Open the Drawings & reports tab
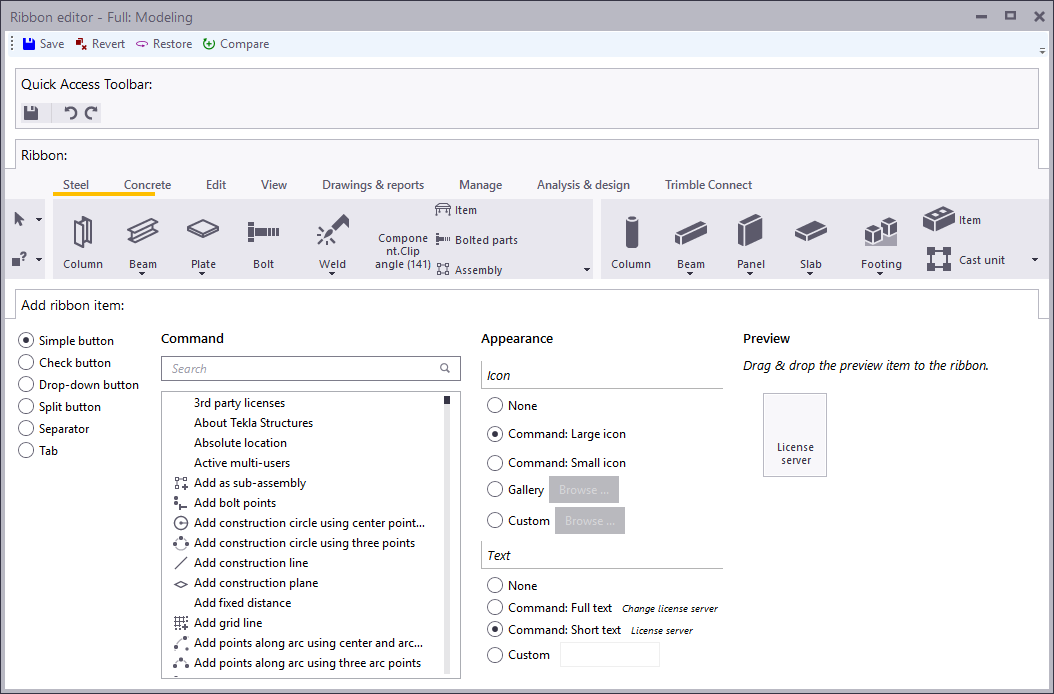 click(373, 185)
